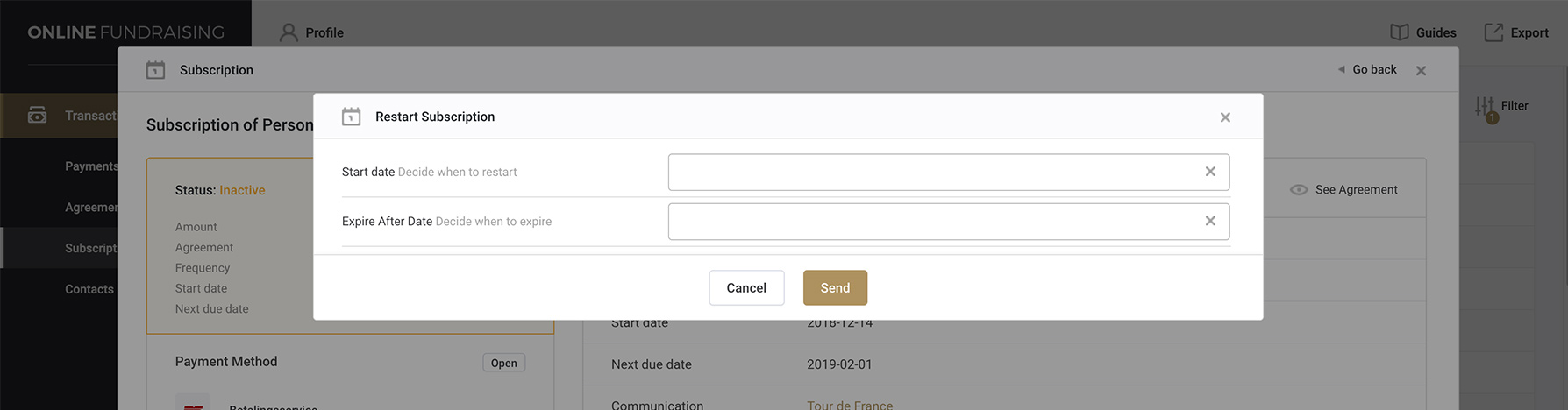Close the Subscription panel

point(1421,70)
